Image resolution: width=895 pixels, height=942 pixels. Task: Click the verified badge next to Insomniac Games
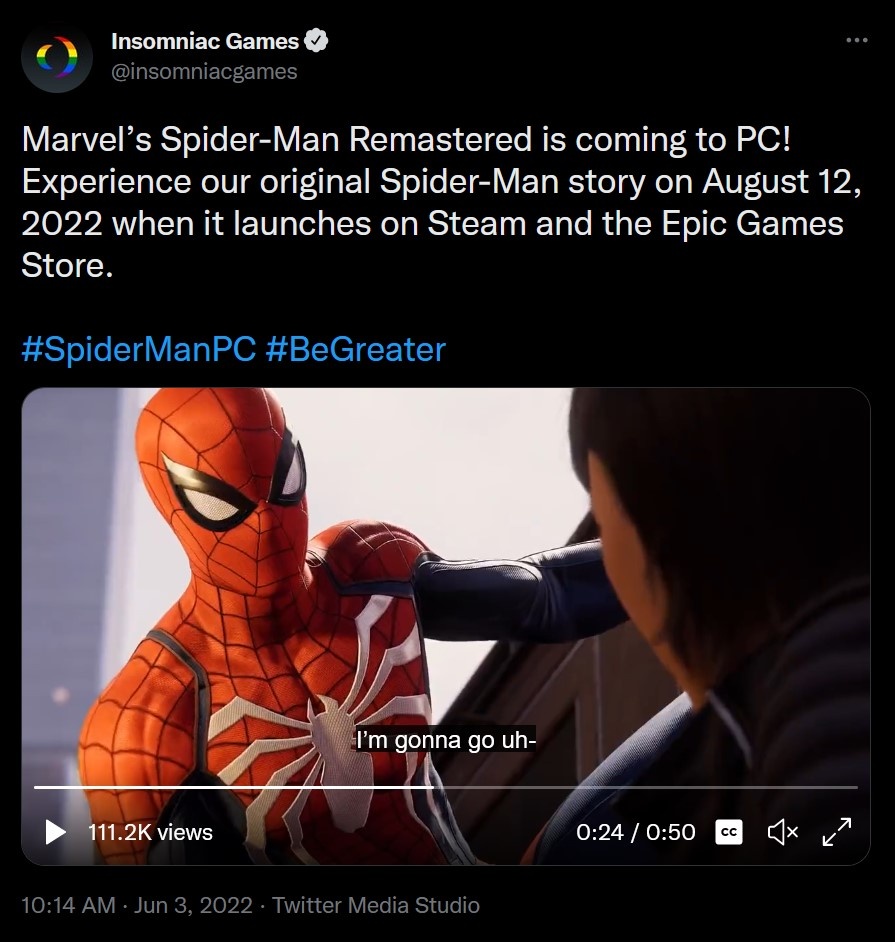(316, 41)
